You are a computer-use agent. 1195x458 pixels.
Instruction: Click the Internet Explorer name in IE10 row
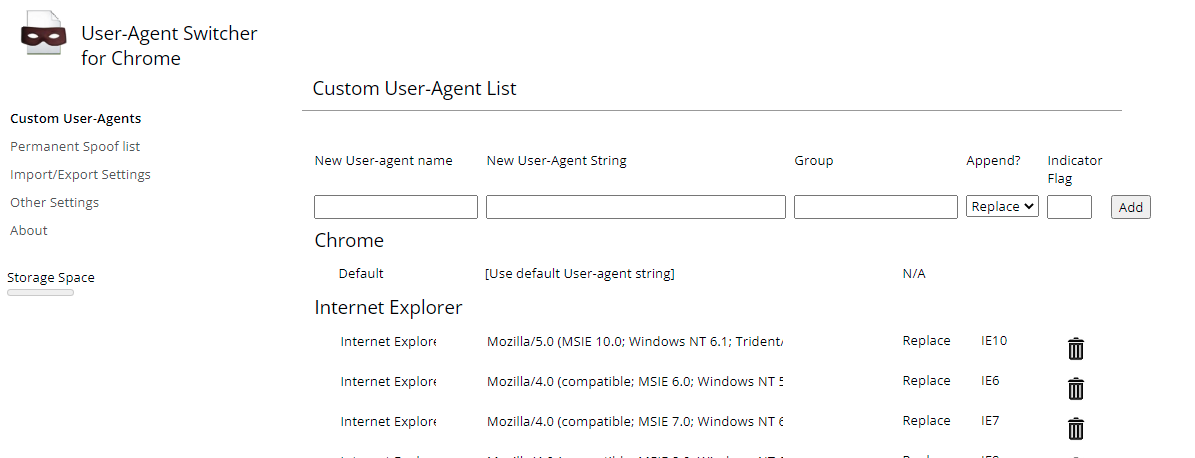coord(388,341)
